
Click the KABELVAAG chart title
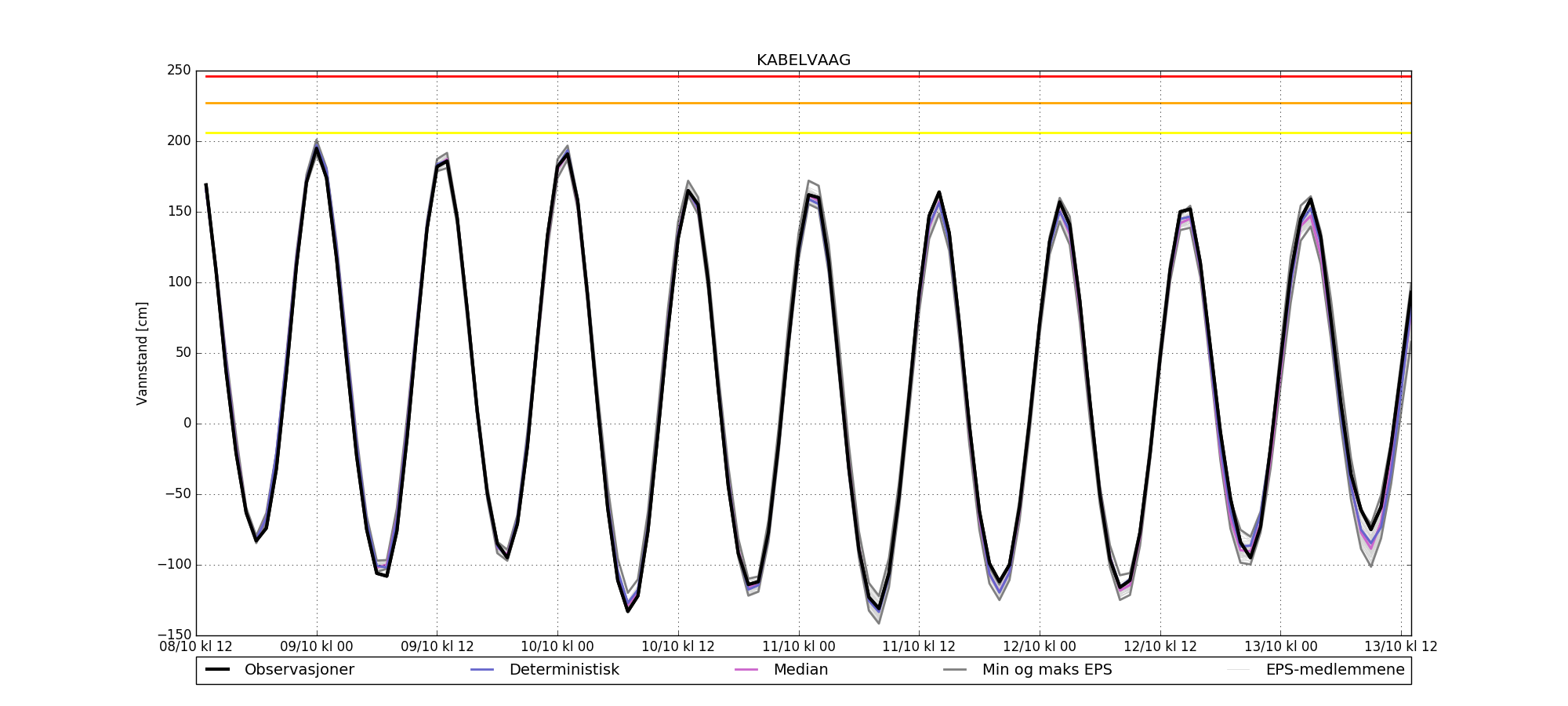pos(803,60)
